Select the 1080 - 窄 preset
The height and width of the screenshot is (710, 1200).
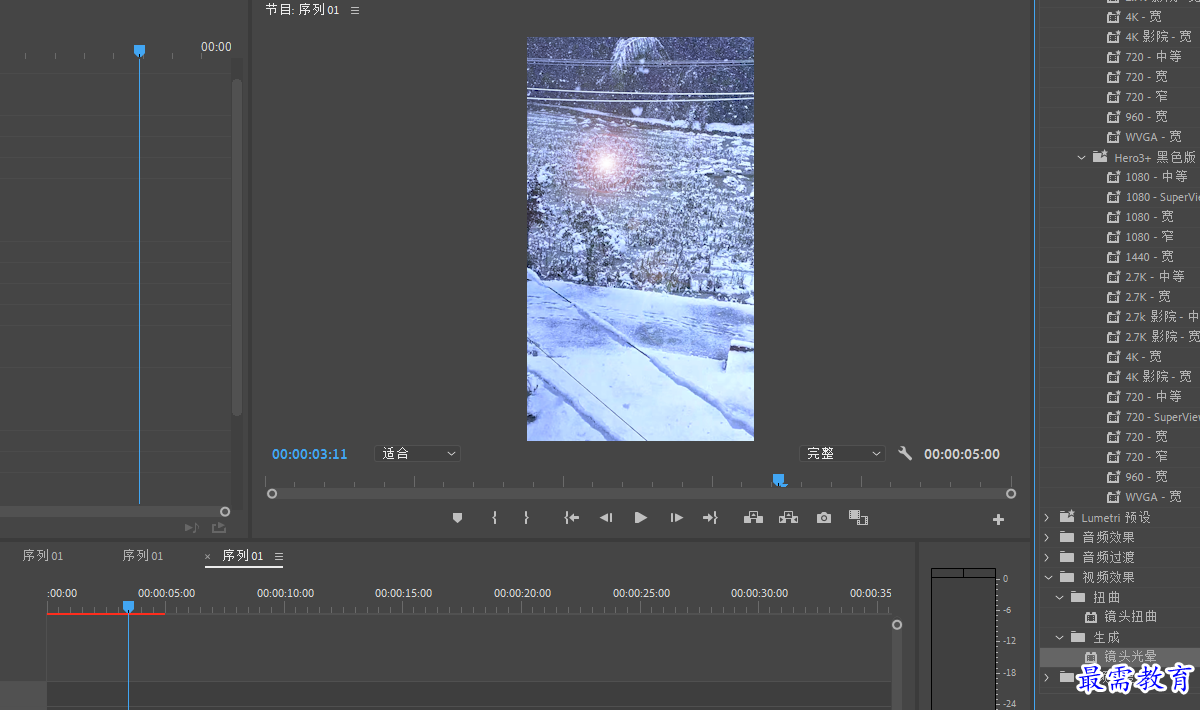click(x=1149, y=237)
